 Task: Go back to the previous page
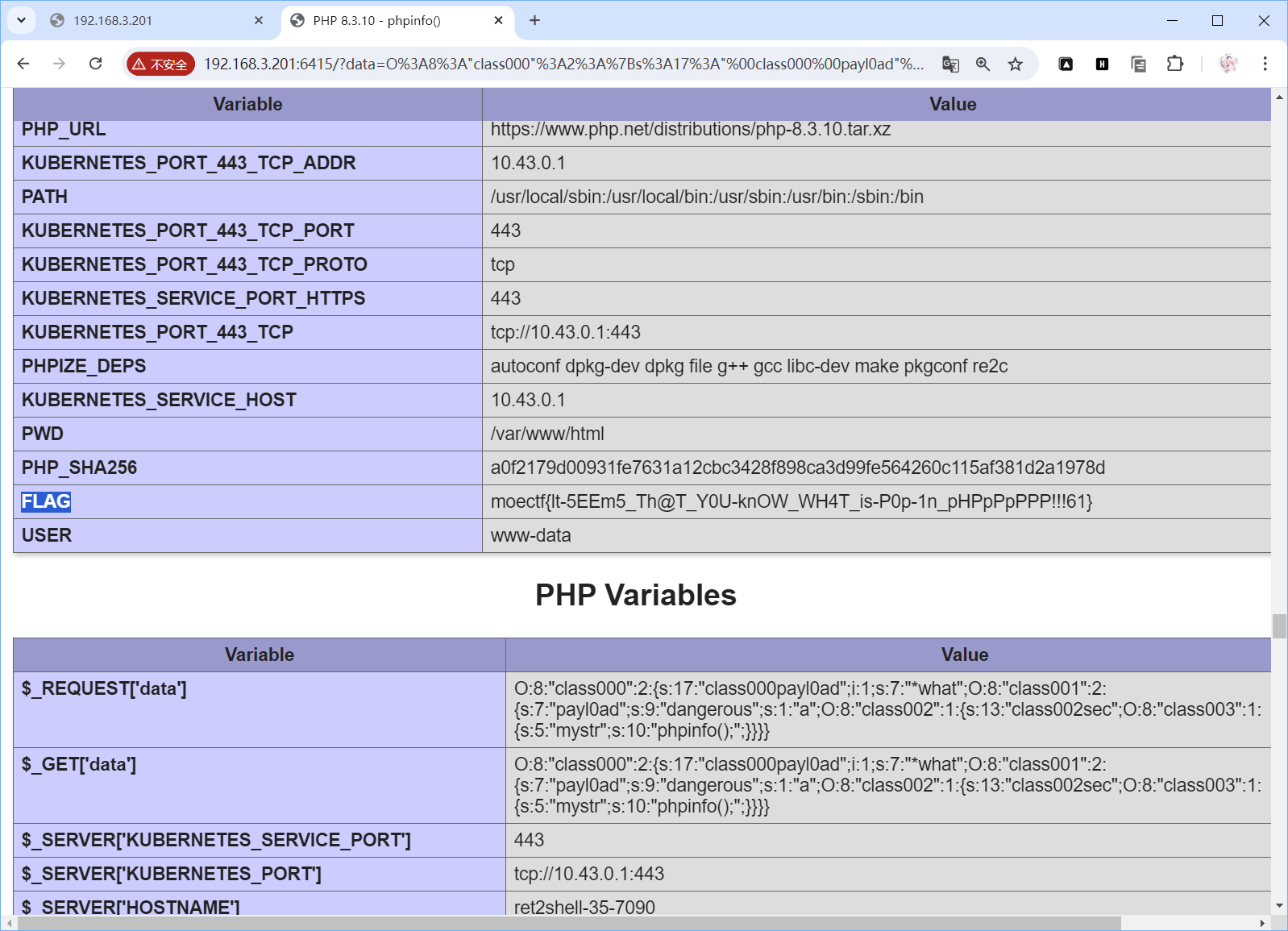[23, 64]
